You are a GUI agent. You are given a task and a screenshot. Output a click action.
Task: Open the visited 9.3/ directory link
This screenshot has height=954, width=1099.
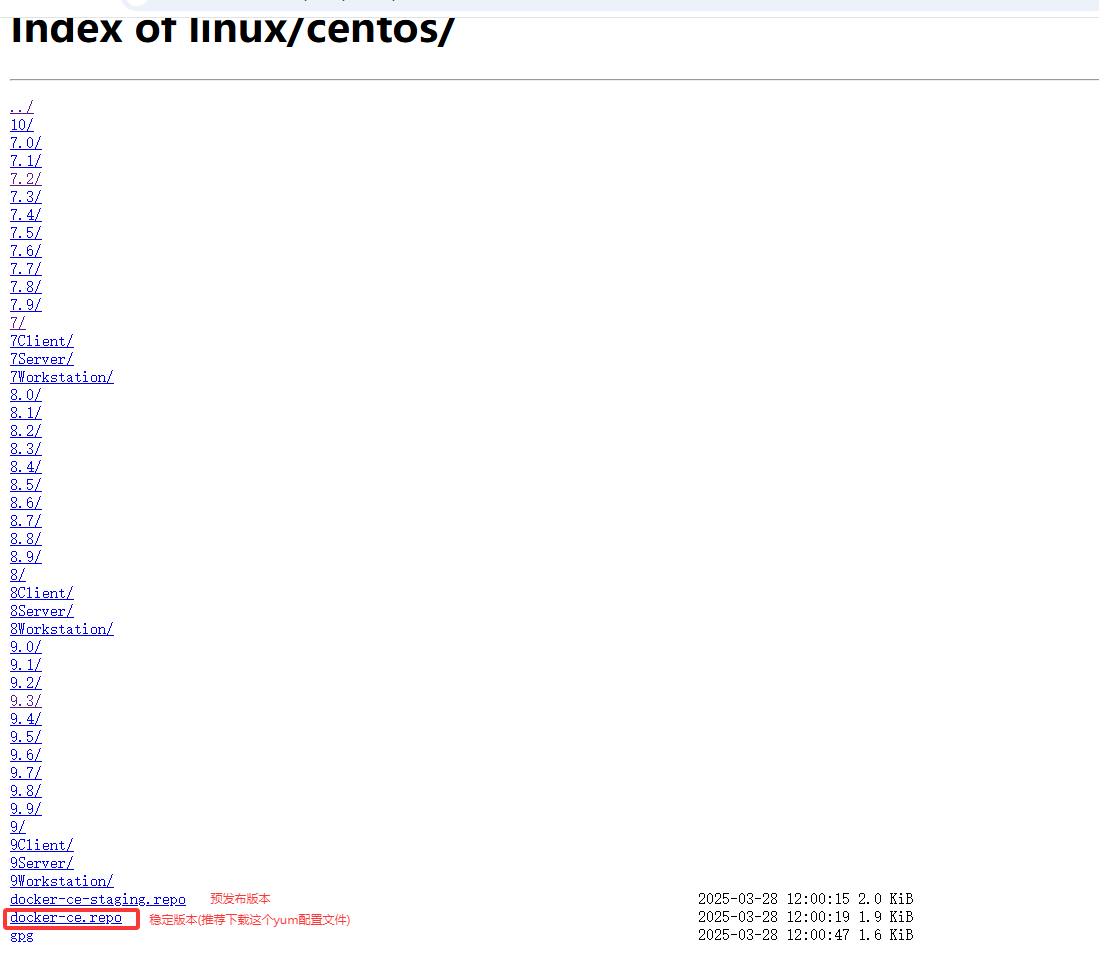pos(26,701)
